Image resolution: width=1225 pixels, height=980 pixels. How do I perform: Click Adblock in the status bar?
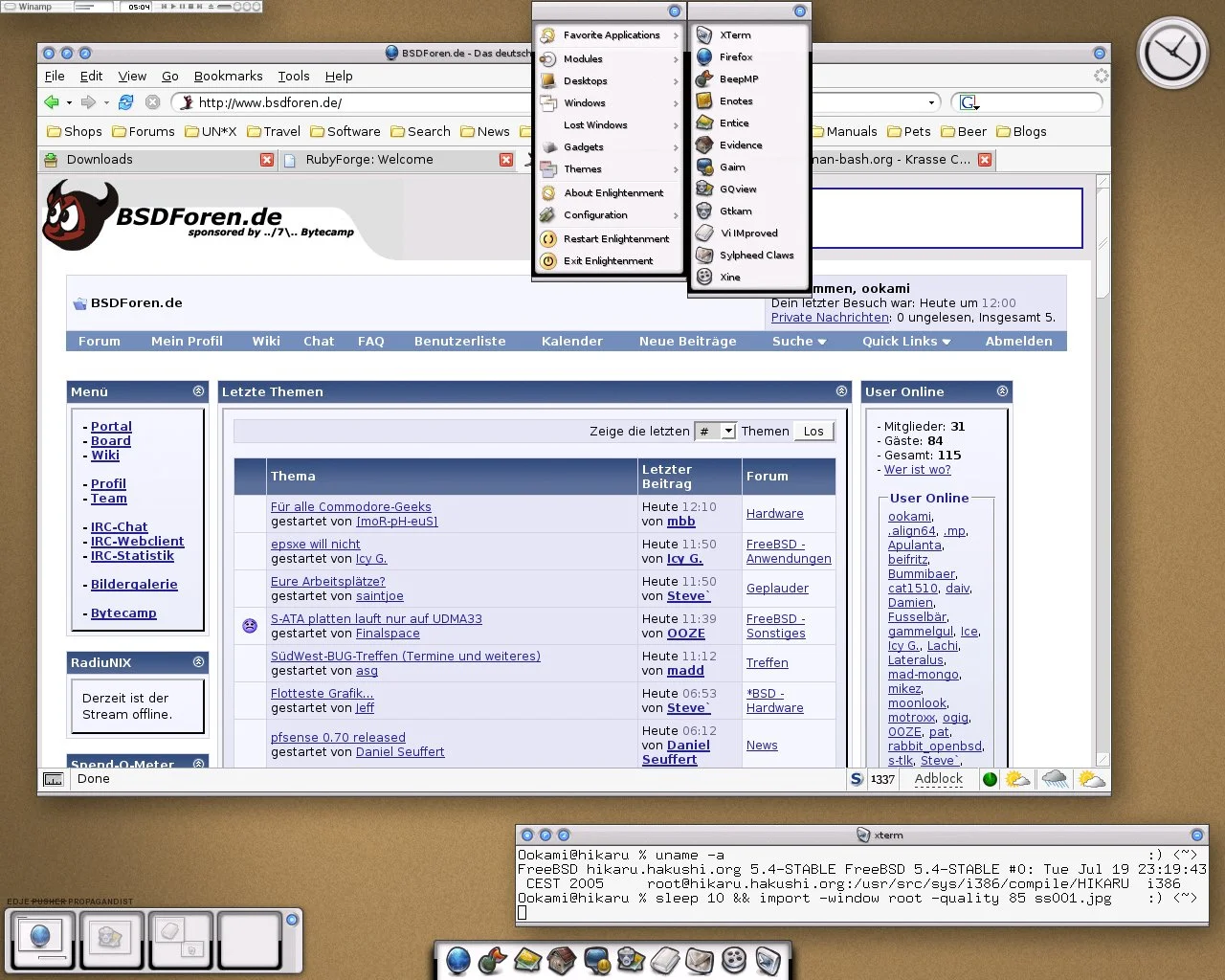click(x=938, y=779)
